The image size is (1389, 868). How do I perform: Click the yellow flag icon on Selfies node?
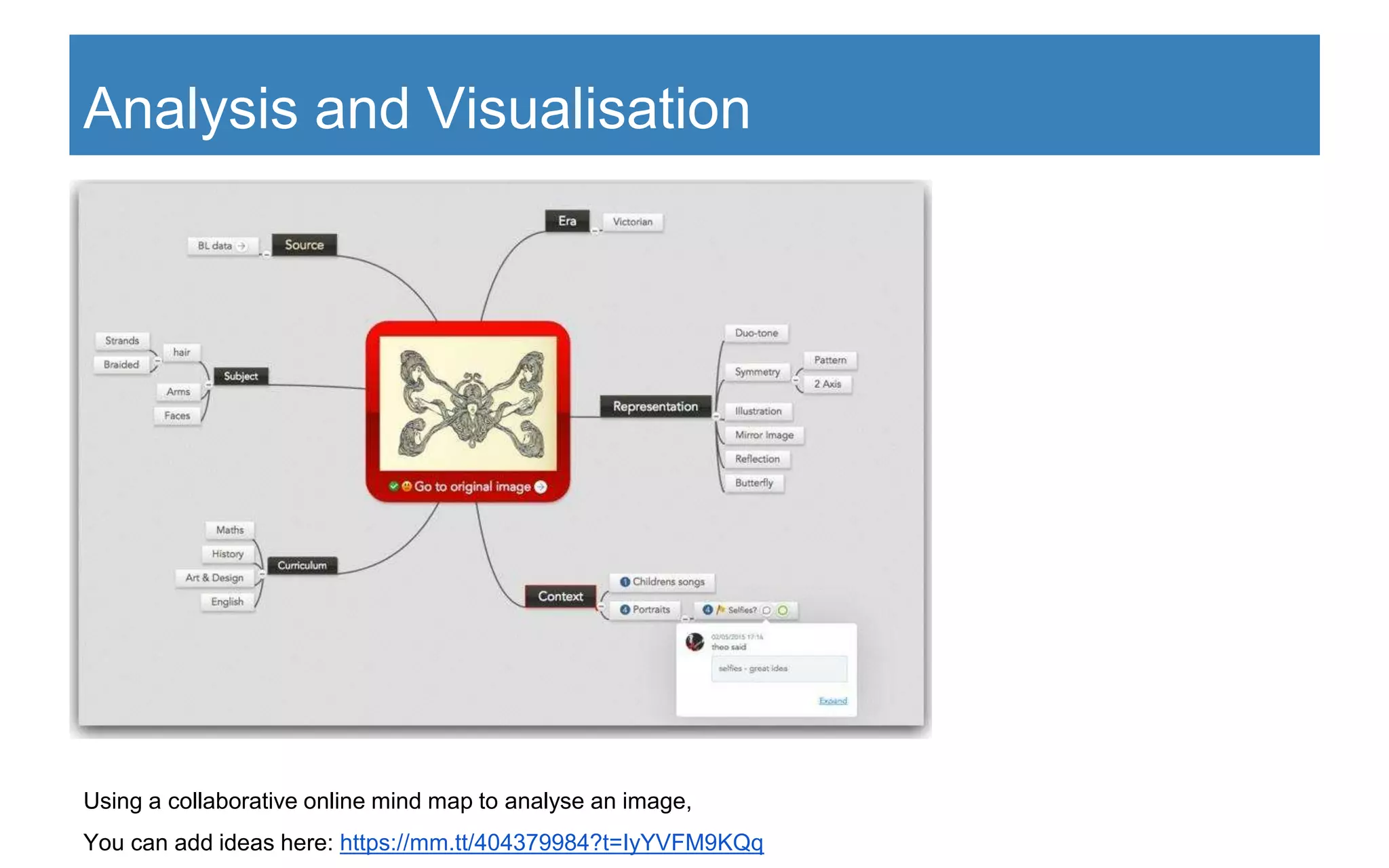pos(721,610)
